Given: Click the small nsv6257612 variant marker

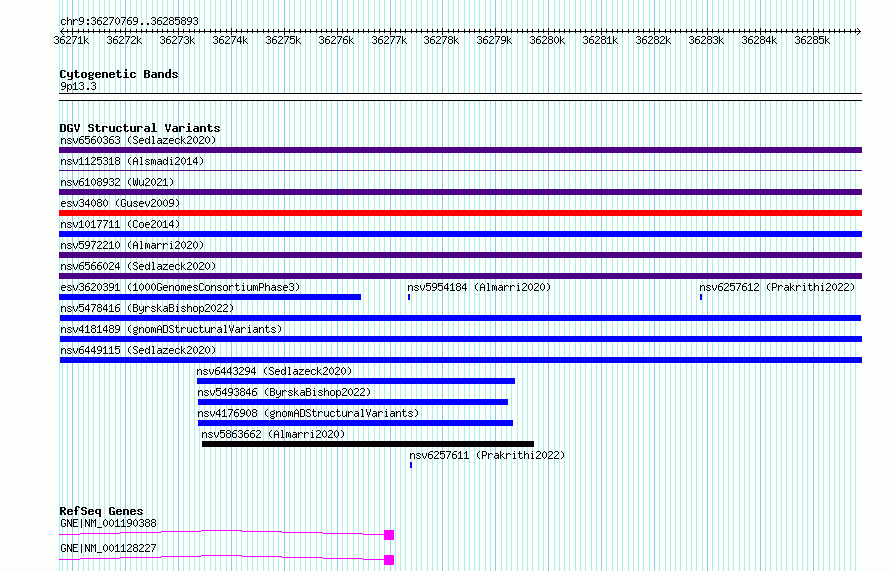Looking at the screenshot, I should pyautogui.click(x=701, y=297).
